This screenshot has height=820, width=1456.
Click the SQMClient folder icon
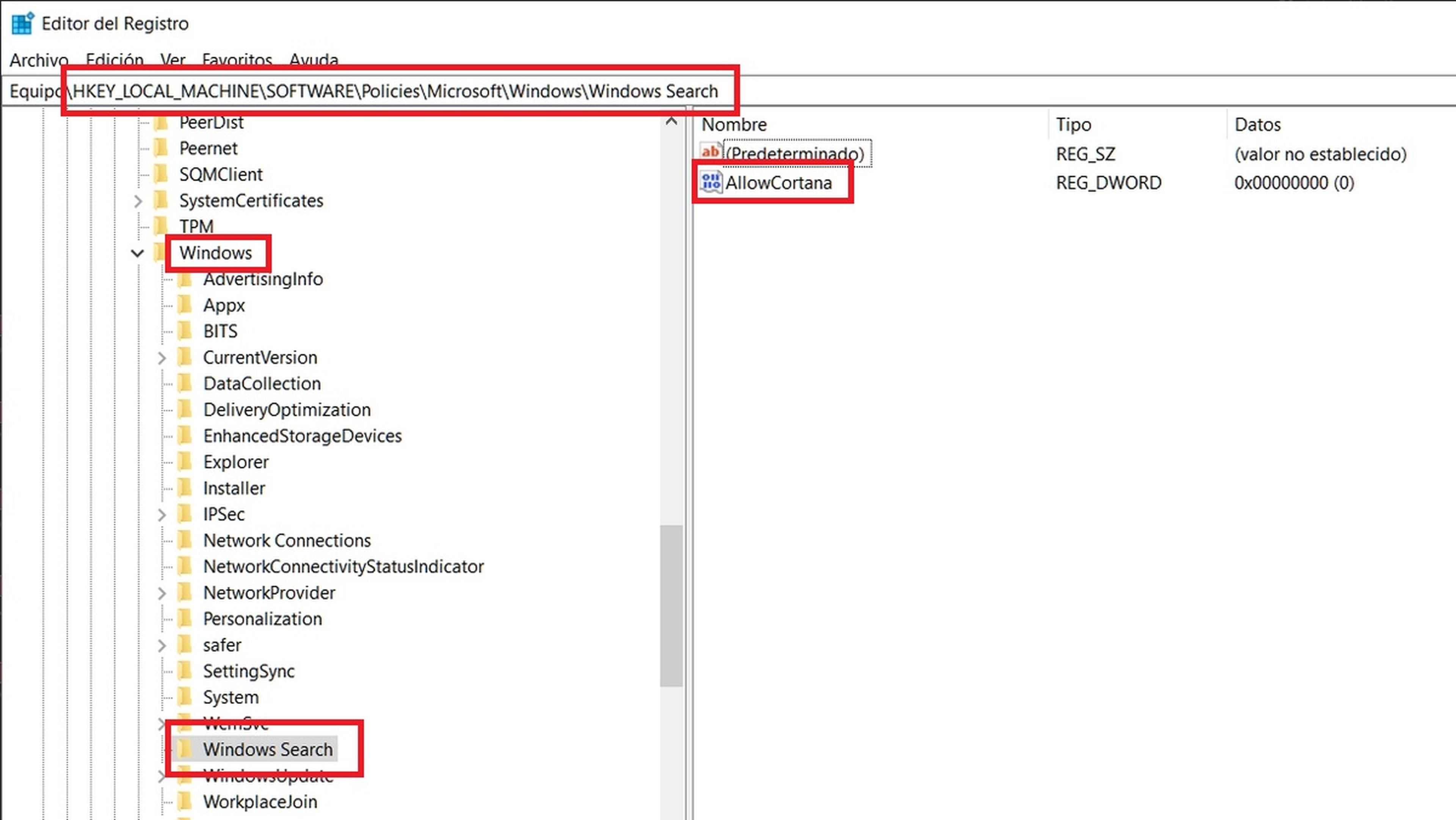pos(161,174)
